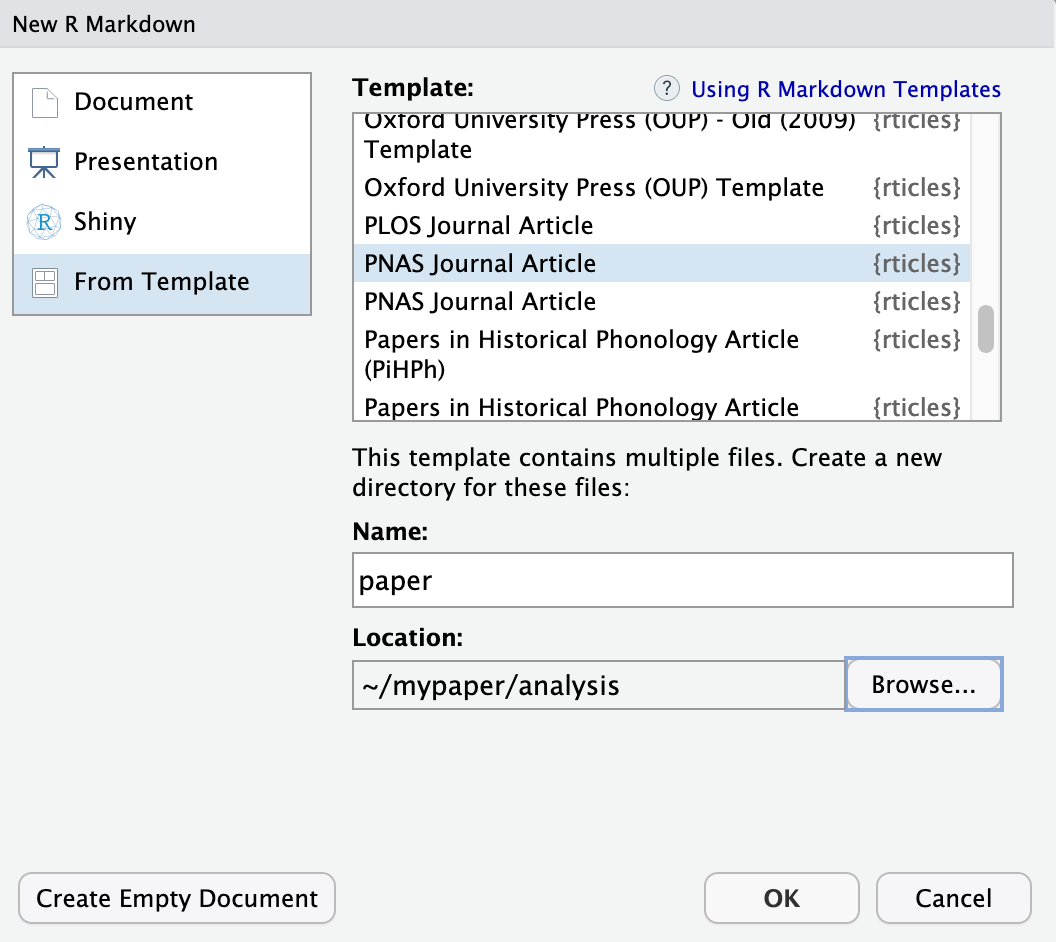Select the last partially visible template entry
Viewport: 1056px width, 942px height.
[581, 408]
